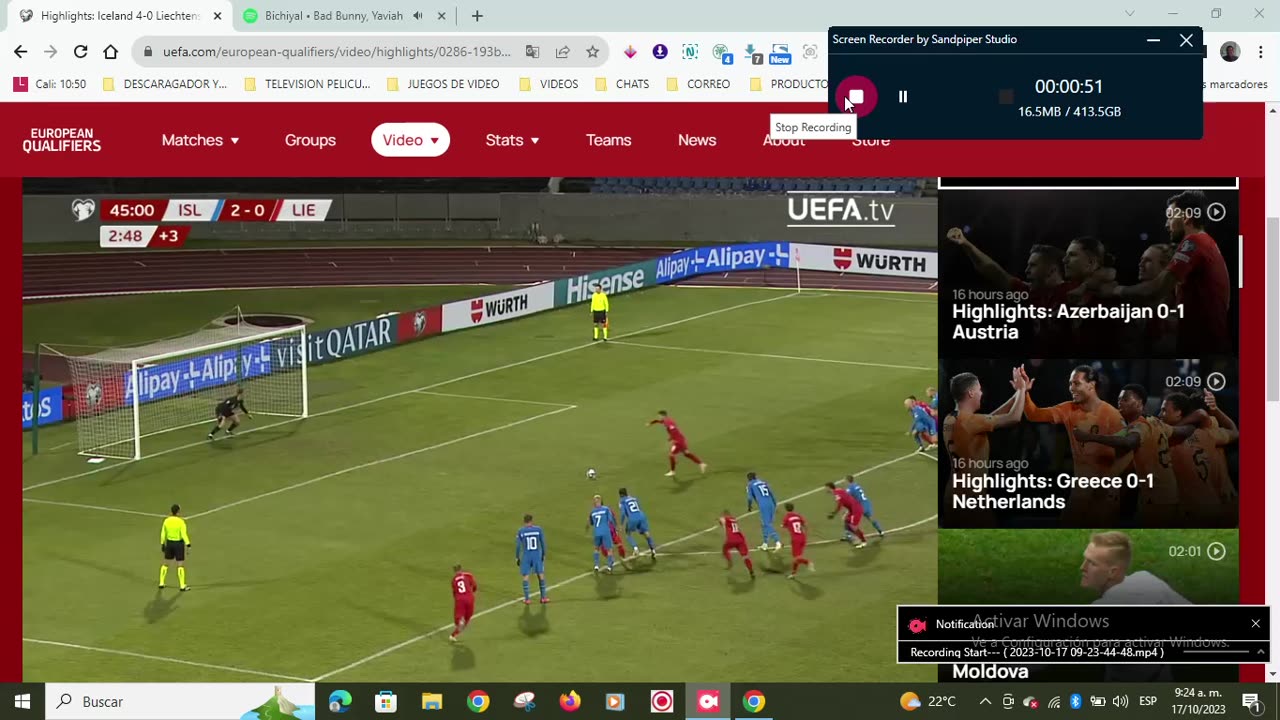Reload the current page
This screenshot has height=720, width=1280.
tap(81, 52)
